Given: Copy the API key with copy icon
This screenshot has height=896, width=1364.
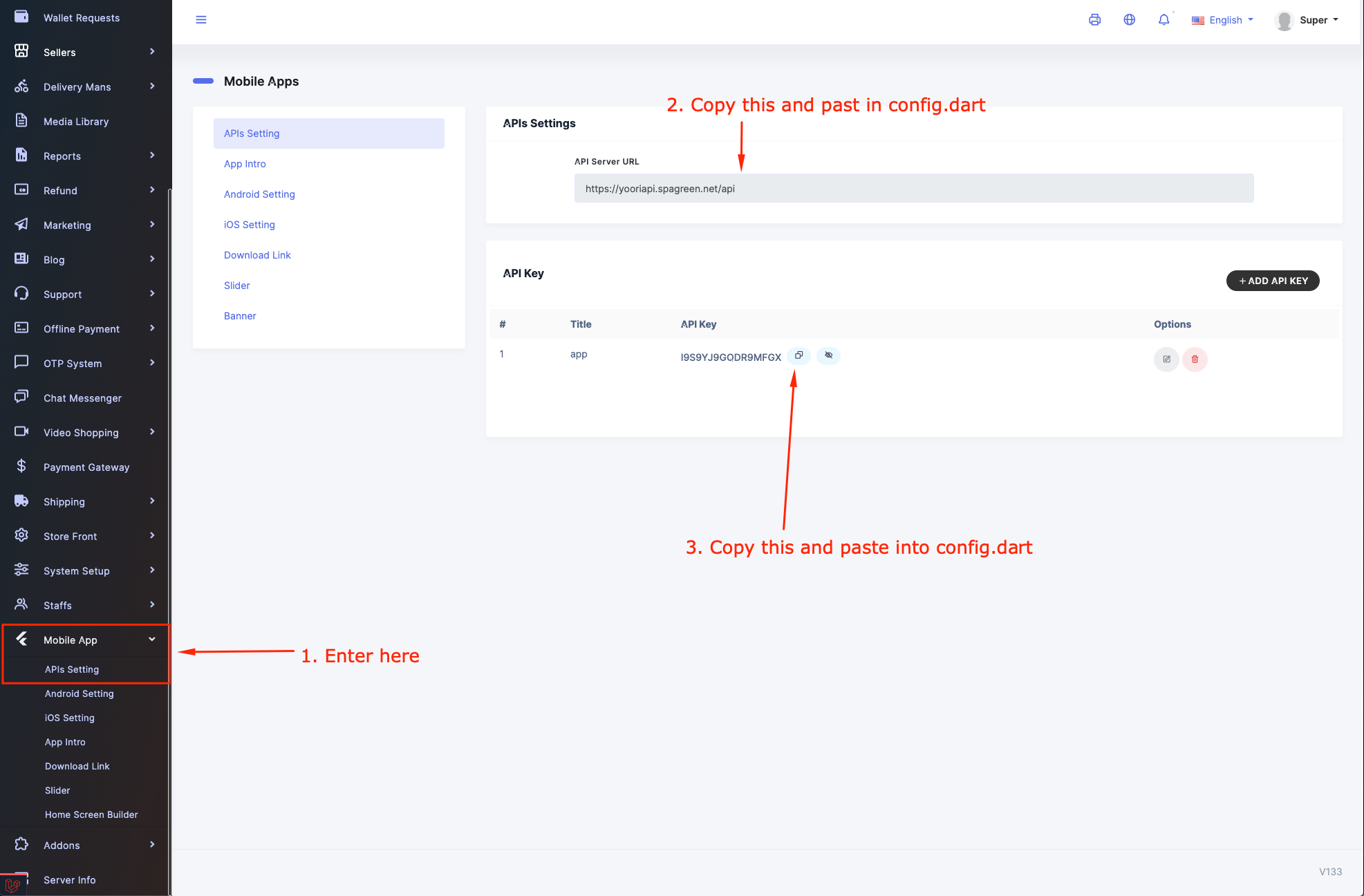Looking at the screenshot, I should [x=798, y=355].
